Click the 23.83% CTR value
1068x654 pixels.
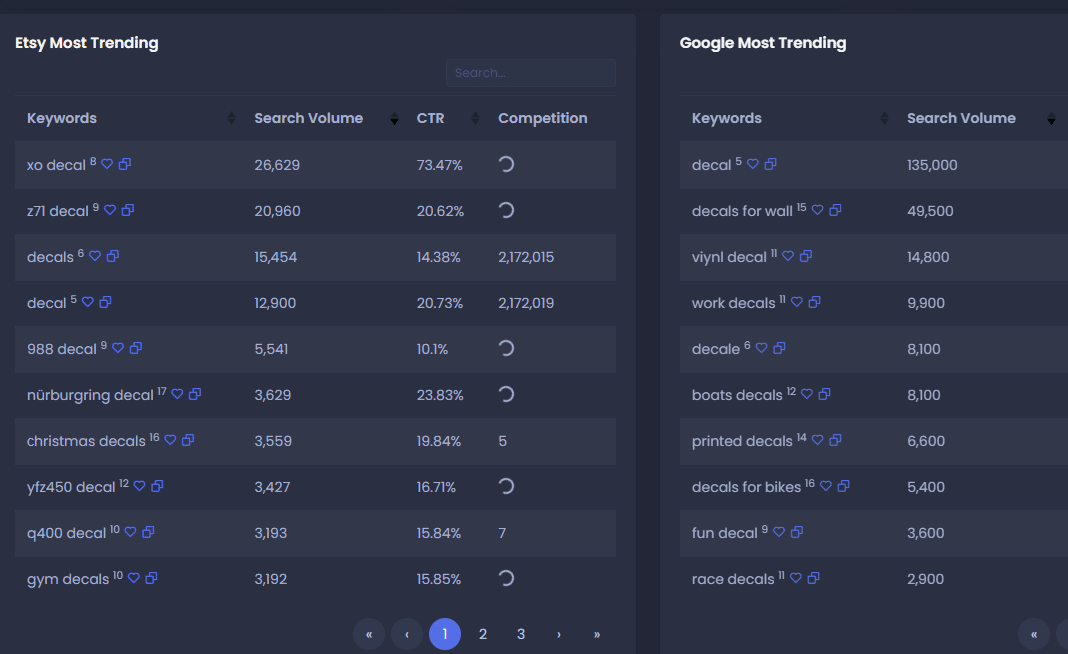439,395
